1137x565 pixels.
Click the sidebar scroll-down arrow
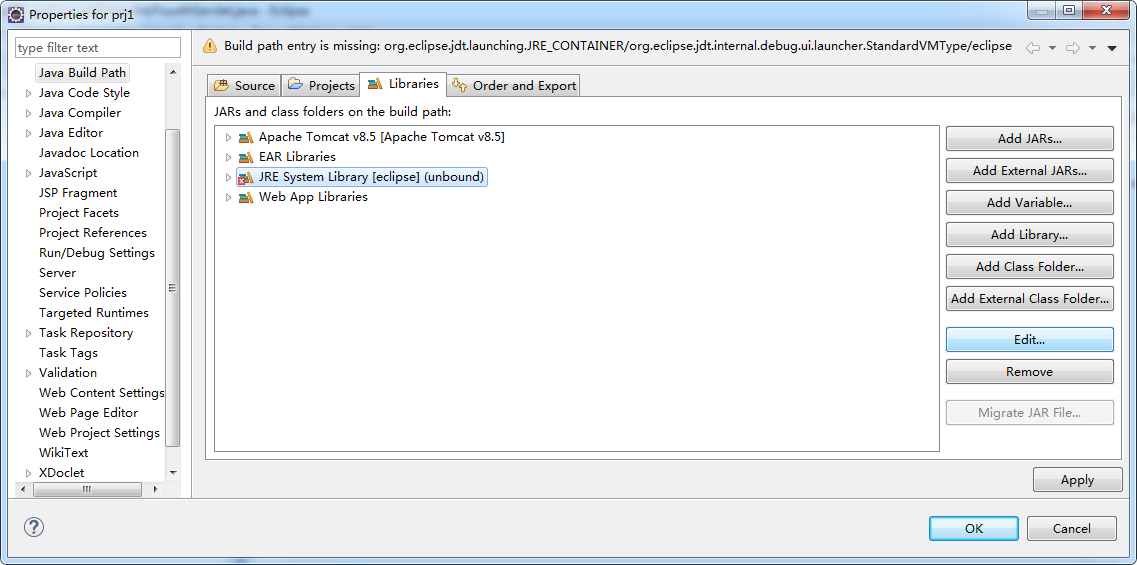click(x=173, y=473)
